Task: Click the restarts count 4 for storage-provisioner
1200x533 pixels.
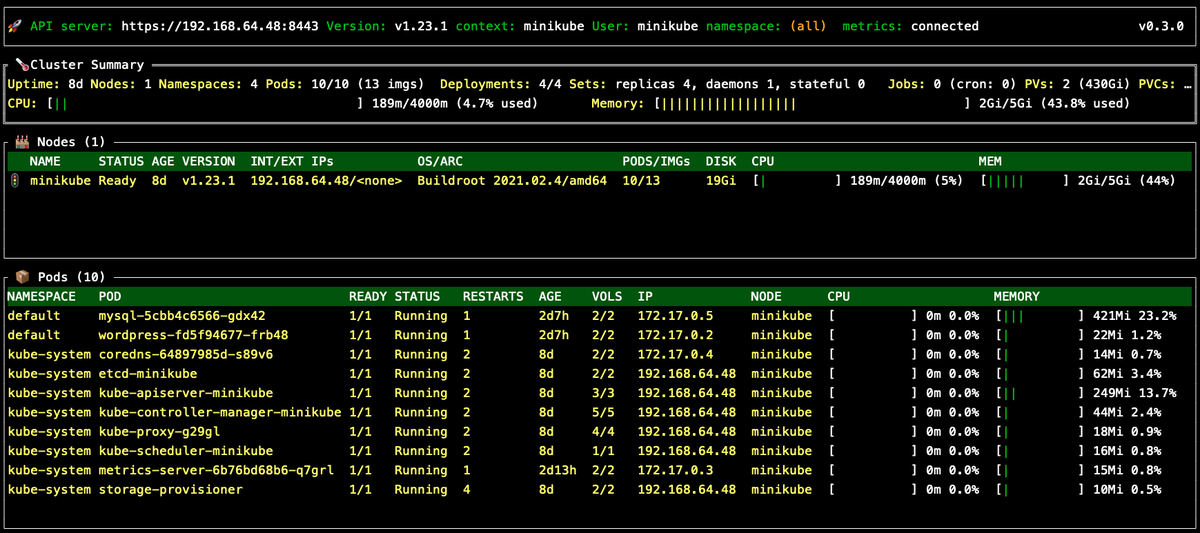Action: click(x=466, y=489)
